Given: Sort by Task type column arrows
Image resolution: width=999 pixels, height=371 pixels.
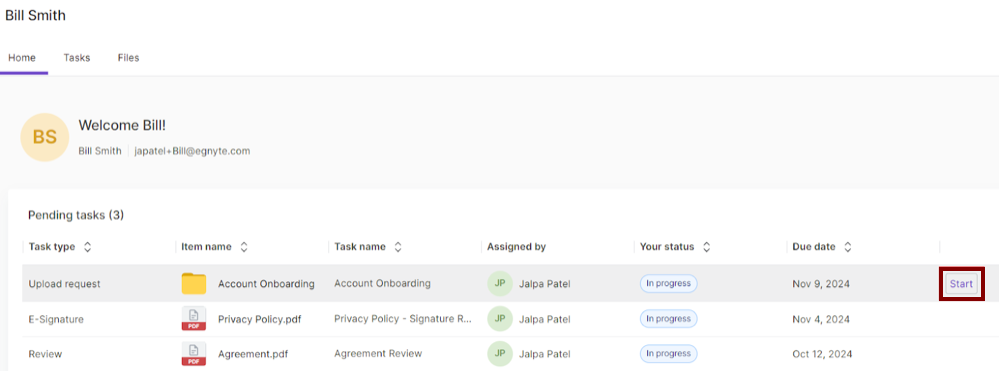Looking at the screenshot, I should tap(88, 247).
